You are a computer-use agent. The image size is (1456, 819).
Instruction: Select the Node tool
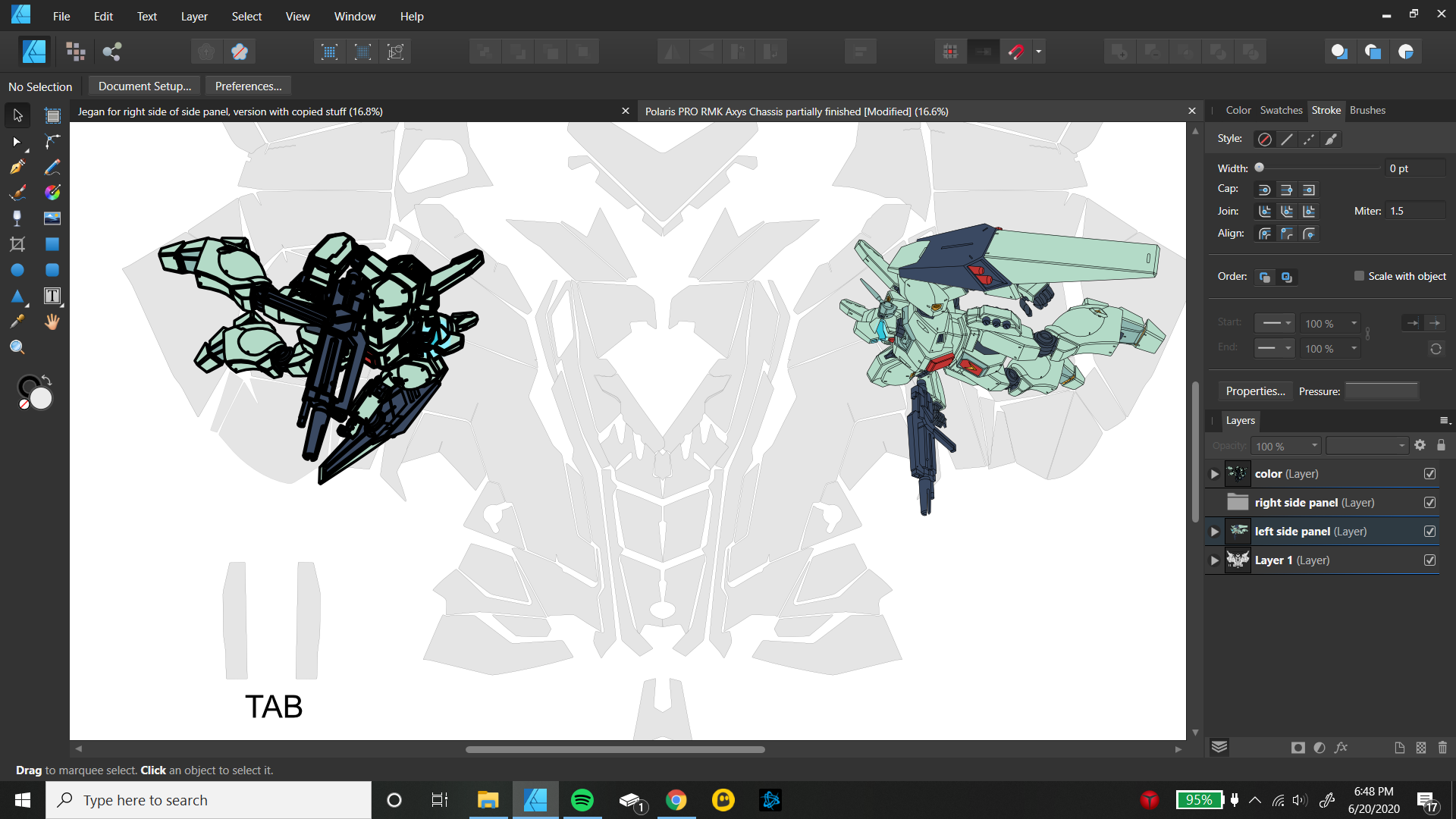[17, 142]
